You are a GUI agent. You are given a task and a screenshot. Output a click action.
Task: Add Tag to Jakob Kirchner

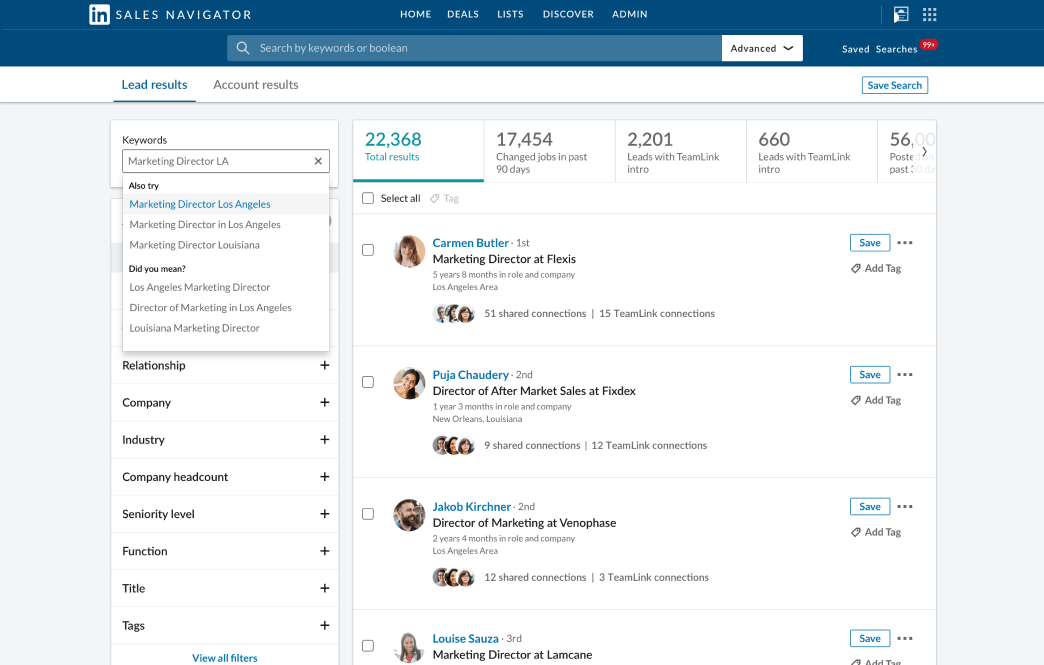point(876,532)
